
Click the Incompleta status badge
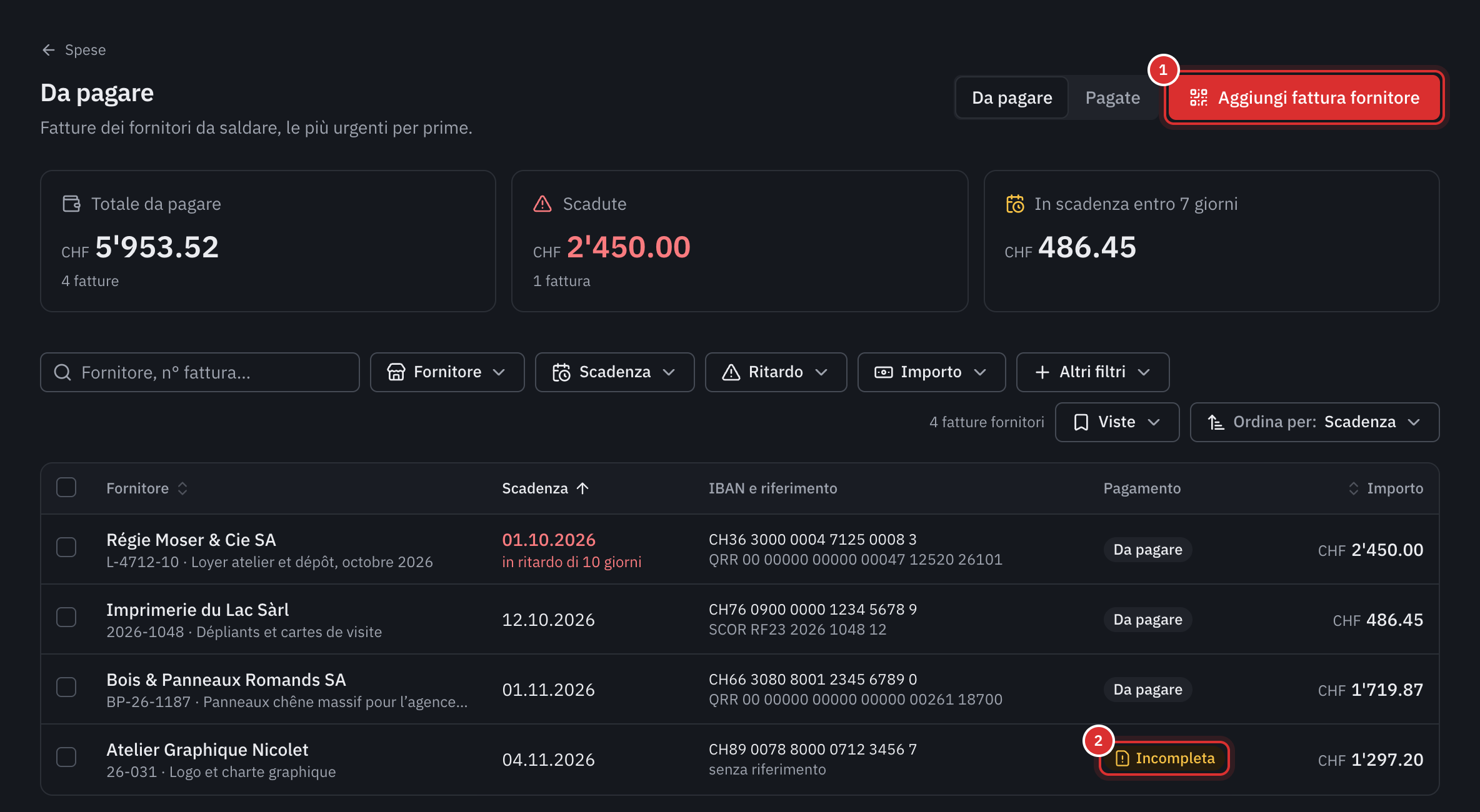tap(1164, 758)
